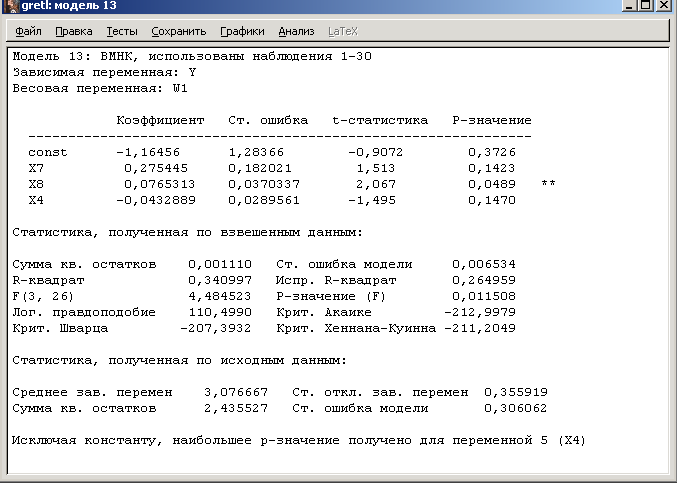Open the Файл menu
The width and height of the screenshot is (677, 483).
28,32
